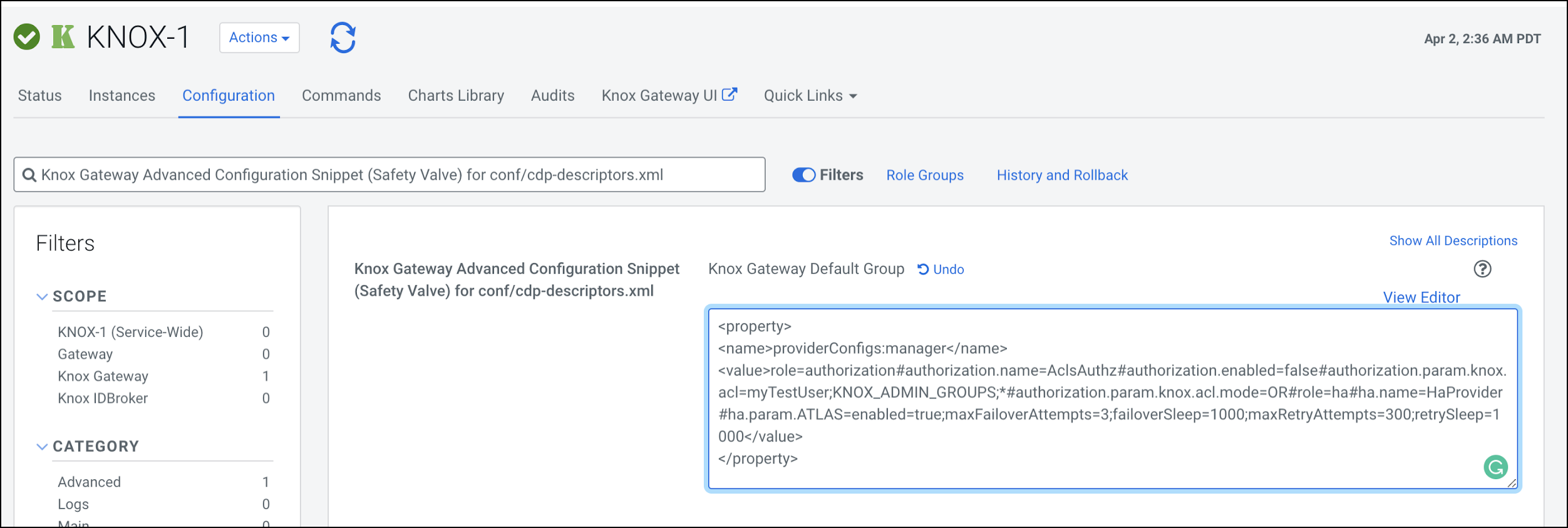This screenshot has height=528, width=1568.
Task: Click the magnifier icon in search box
Action: (29, 175)
